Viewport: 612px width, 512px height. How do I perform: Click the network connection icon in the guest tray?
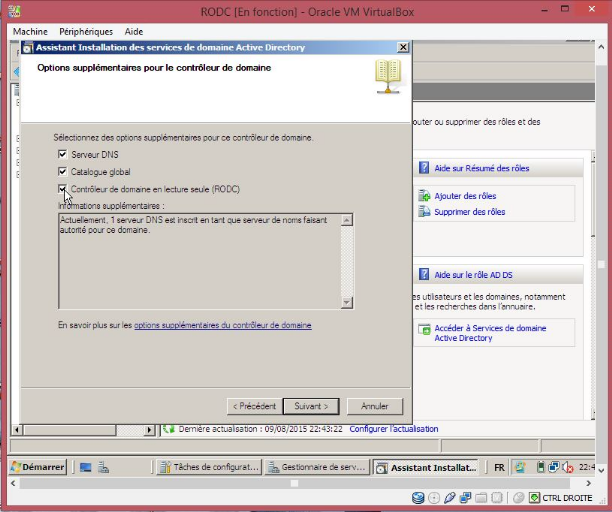[554, 467]
